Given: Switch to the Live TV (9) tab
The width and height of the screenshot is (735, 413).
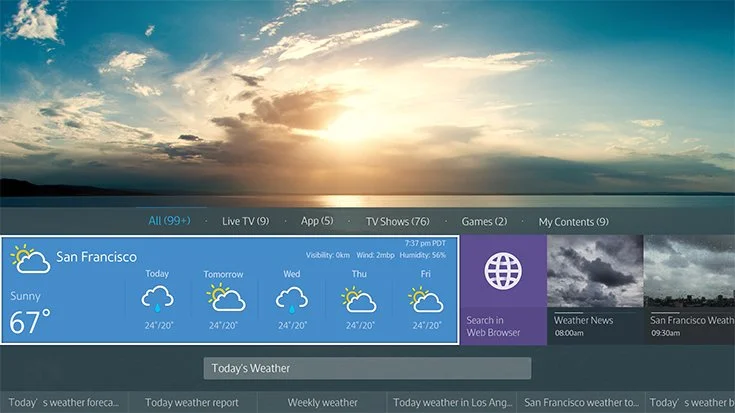Looking at the screenshot, I should [245, 221].
